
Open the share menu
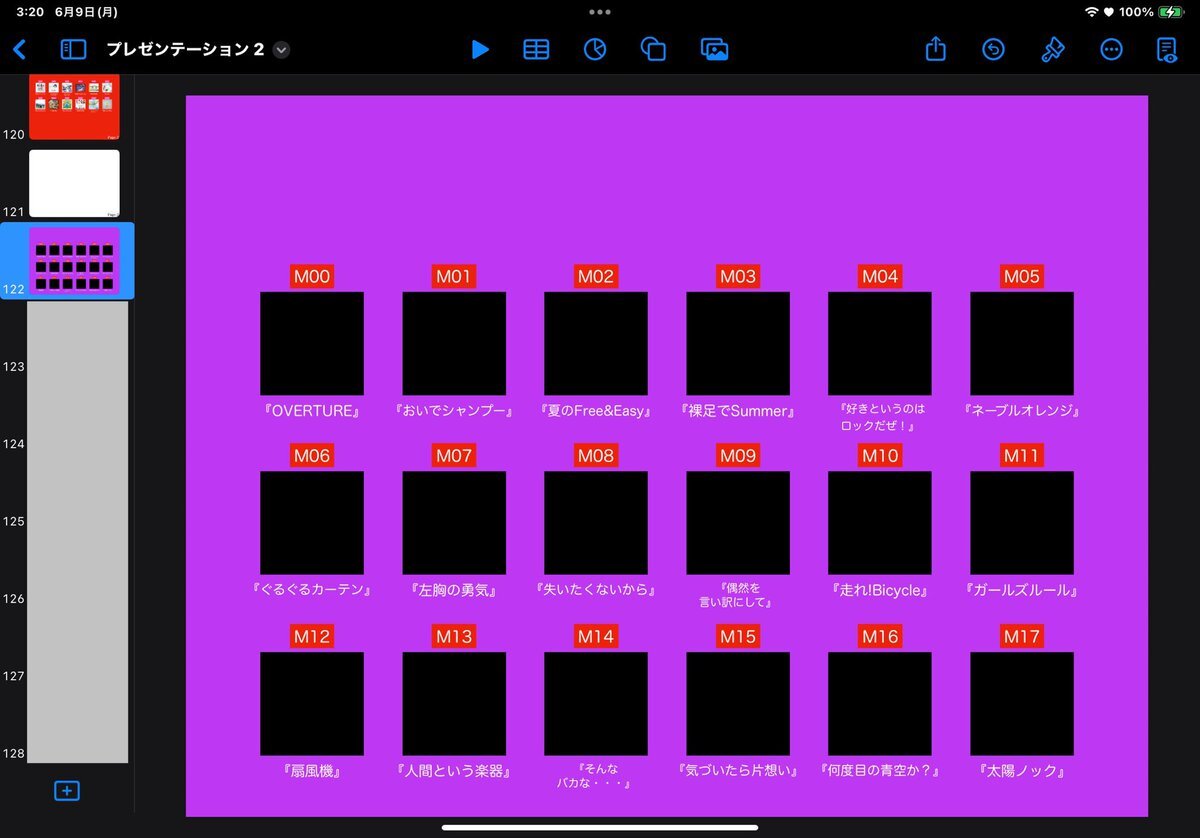coord(935,48)
